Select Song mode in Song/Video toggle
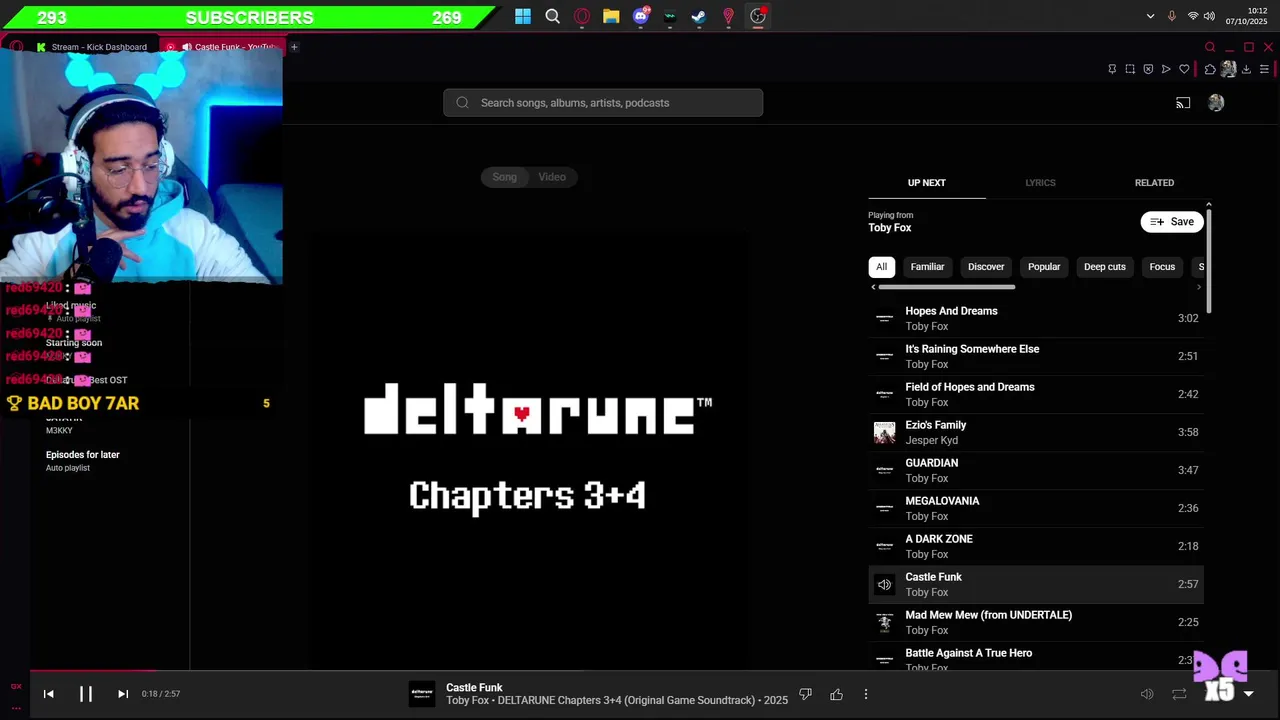 coord(504,177)
